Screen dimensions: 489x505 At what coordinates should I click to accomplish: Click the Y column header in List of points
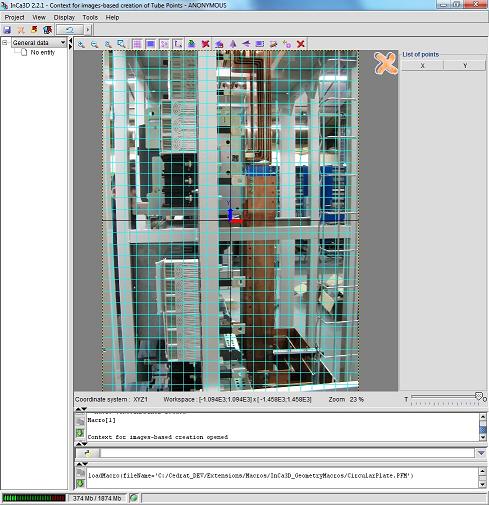465,66
